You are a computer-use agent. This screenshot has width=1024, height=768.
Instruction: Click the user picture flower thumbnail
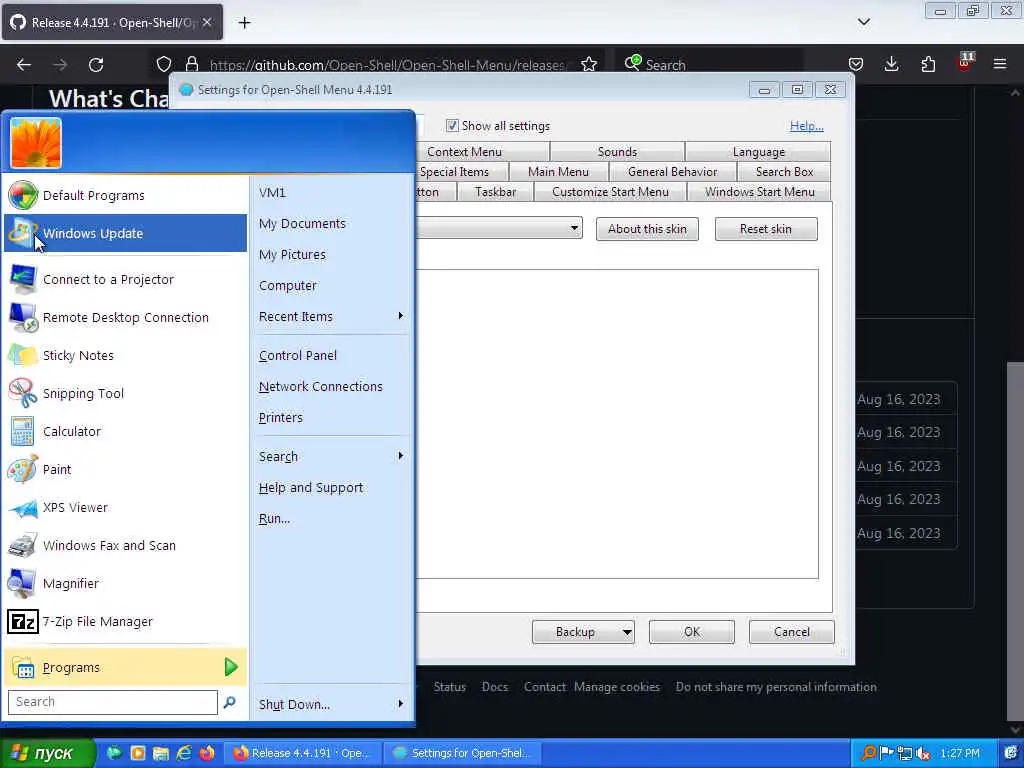pyautogui.click(x=36, y=143)
